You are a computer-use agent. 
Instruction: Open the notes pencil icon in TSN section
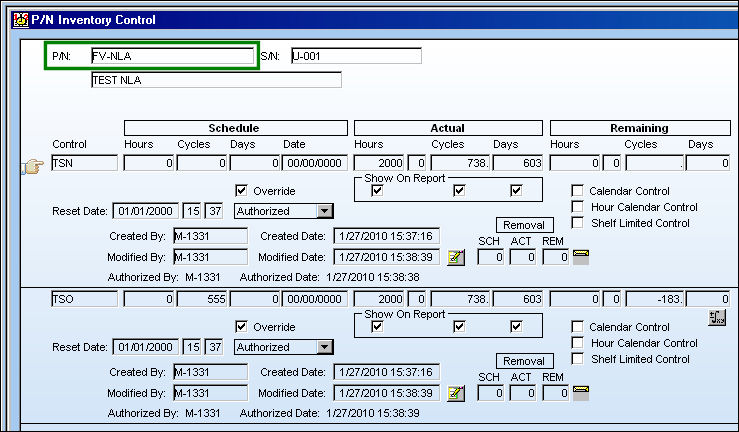point(456,257)
